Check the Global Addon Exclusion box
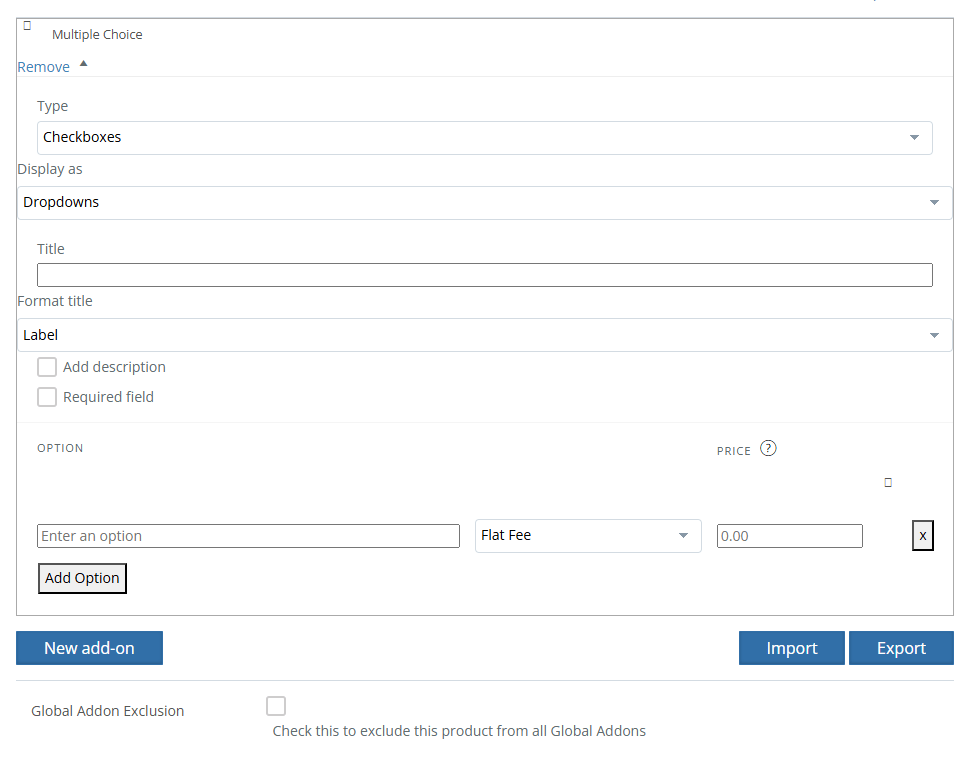The width and height of the screenshot is (969, 765). 276,706
